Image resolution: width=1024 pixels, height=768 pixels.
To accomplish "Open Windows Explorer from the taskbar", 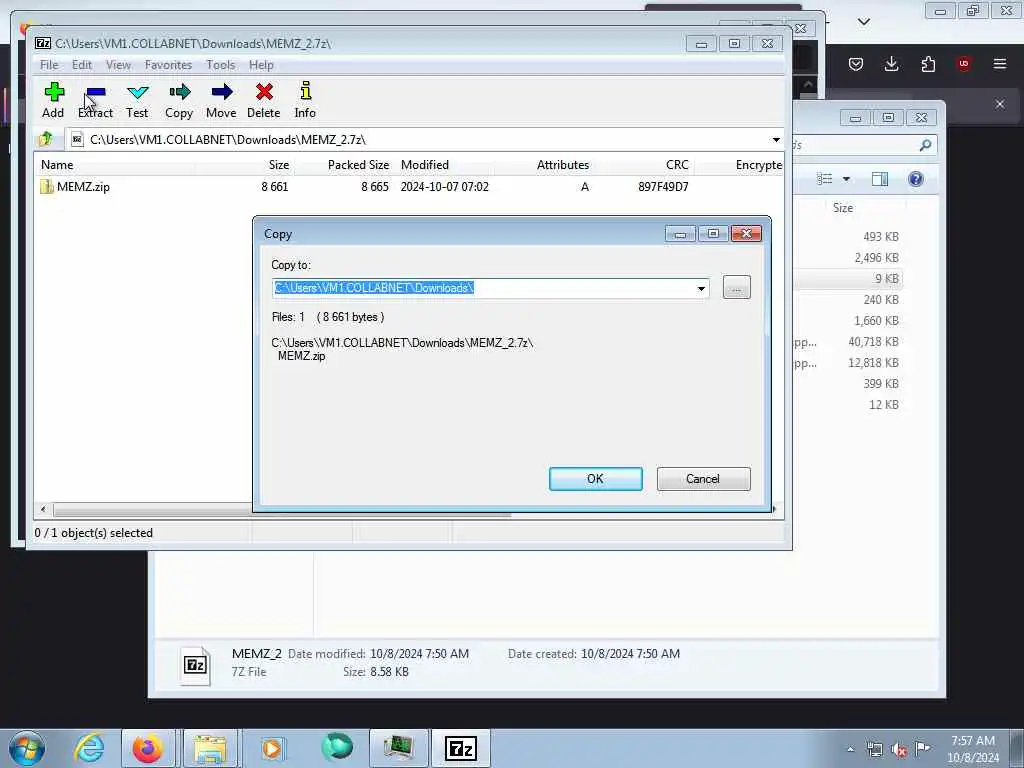I will [x=210, y=748].
